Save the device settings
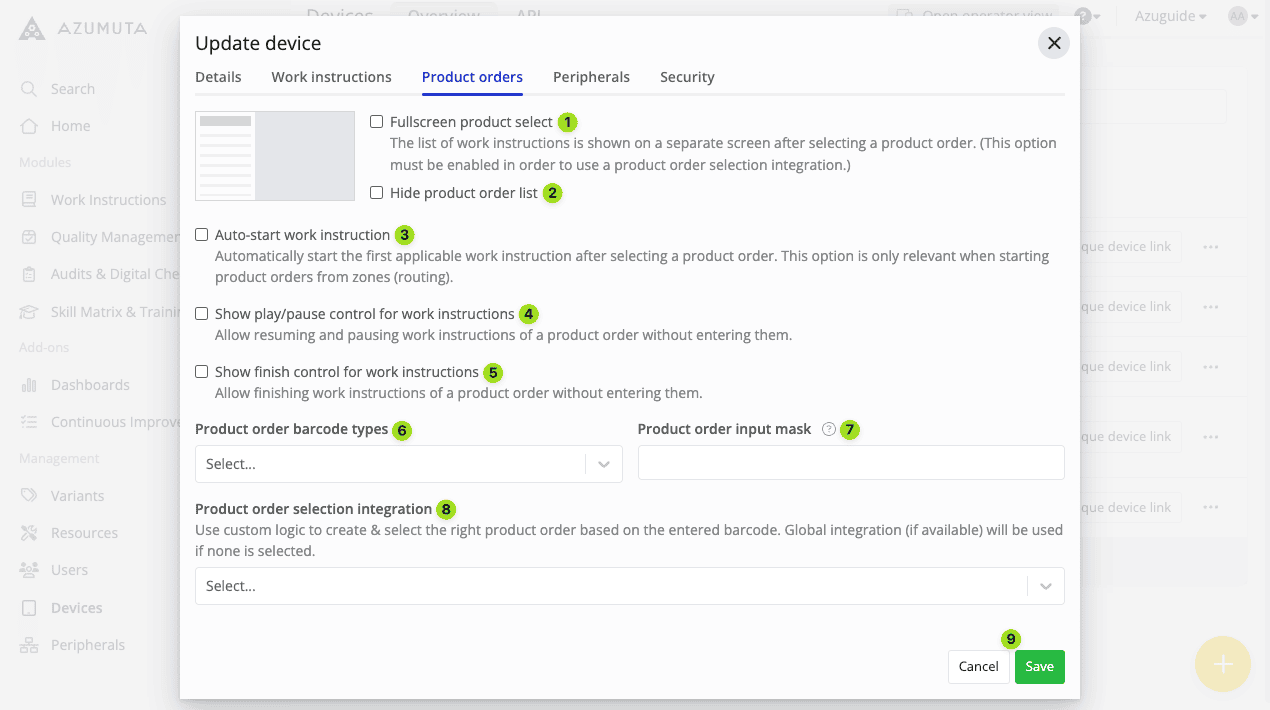1270x710 pixels. tap(1039, 666)
